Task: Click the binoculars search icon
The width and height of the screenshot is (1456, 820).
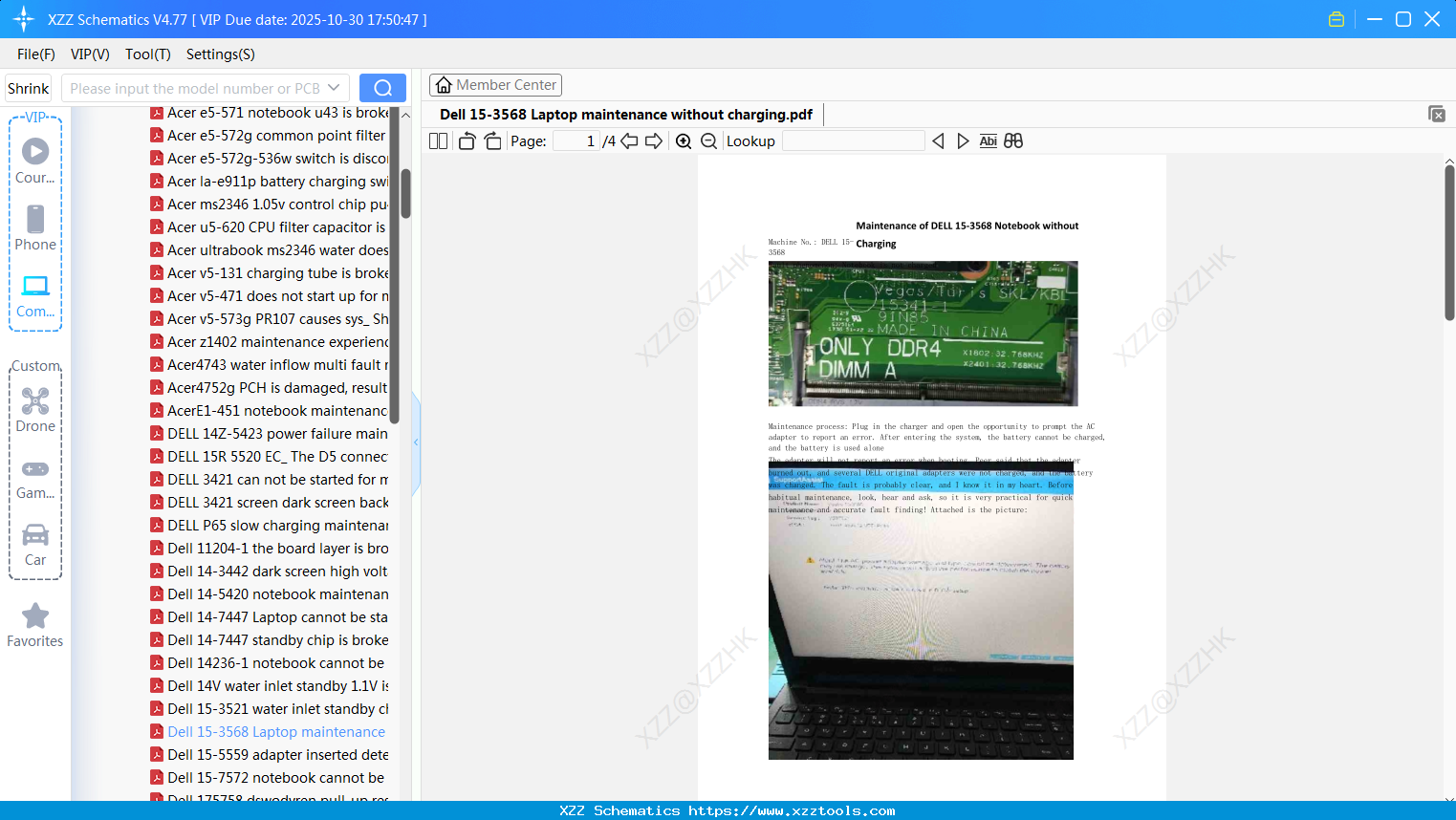Action: [x=1013, y=141]
